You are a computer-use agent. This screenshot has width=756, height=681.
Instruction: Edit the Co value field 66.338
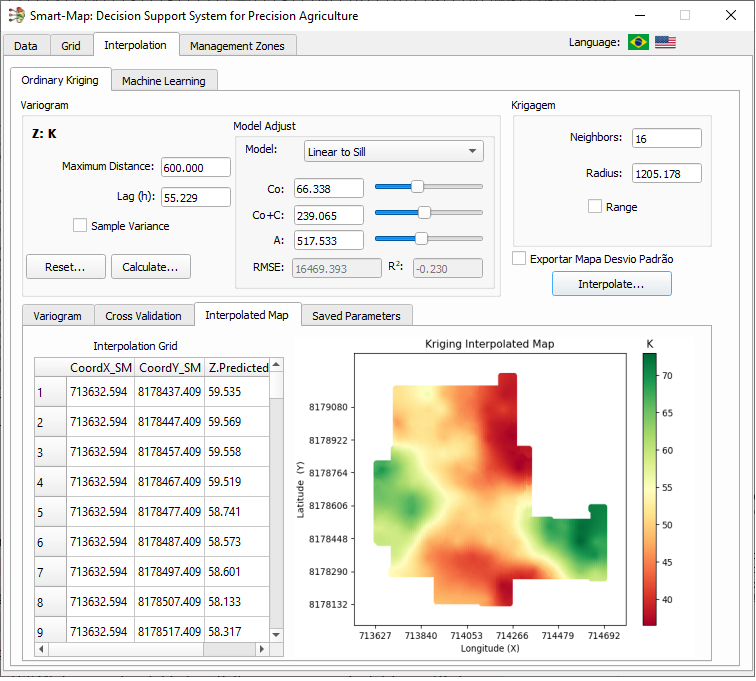click(x=329, y=188)
